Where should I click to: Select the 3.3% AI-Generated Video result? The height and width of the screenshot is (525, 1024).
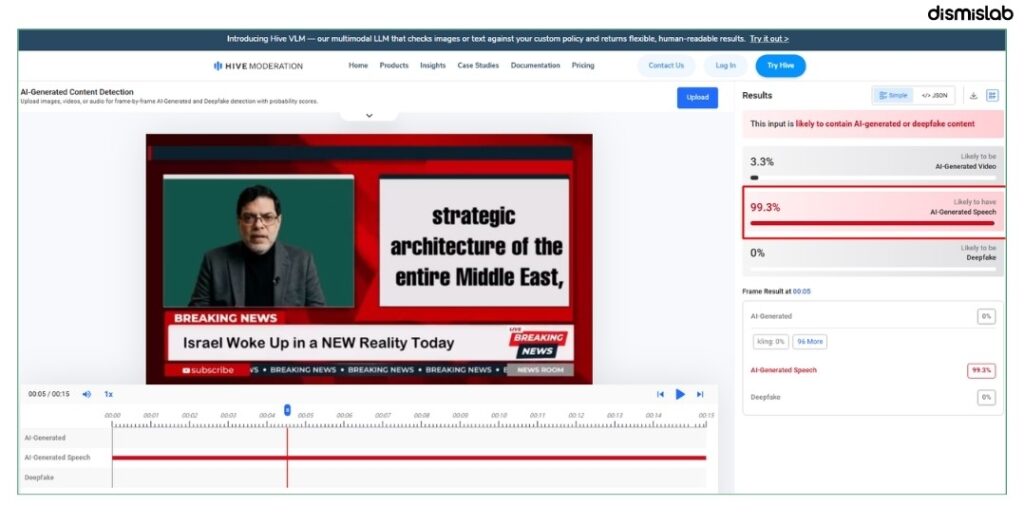pos(872,165)
